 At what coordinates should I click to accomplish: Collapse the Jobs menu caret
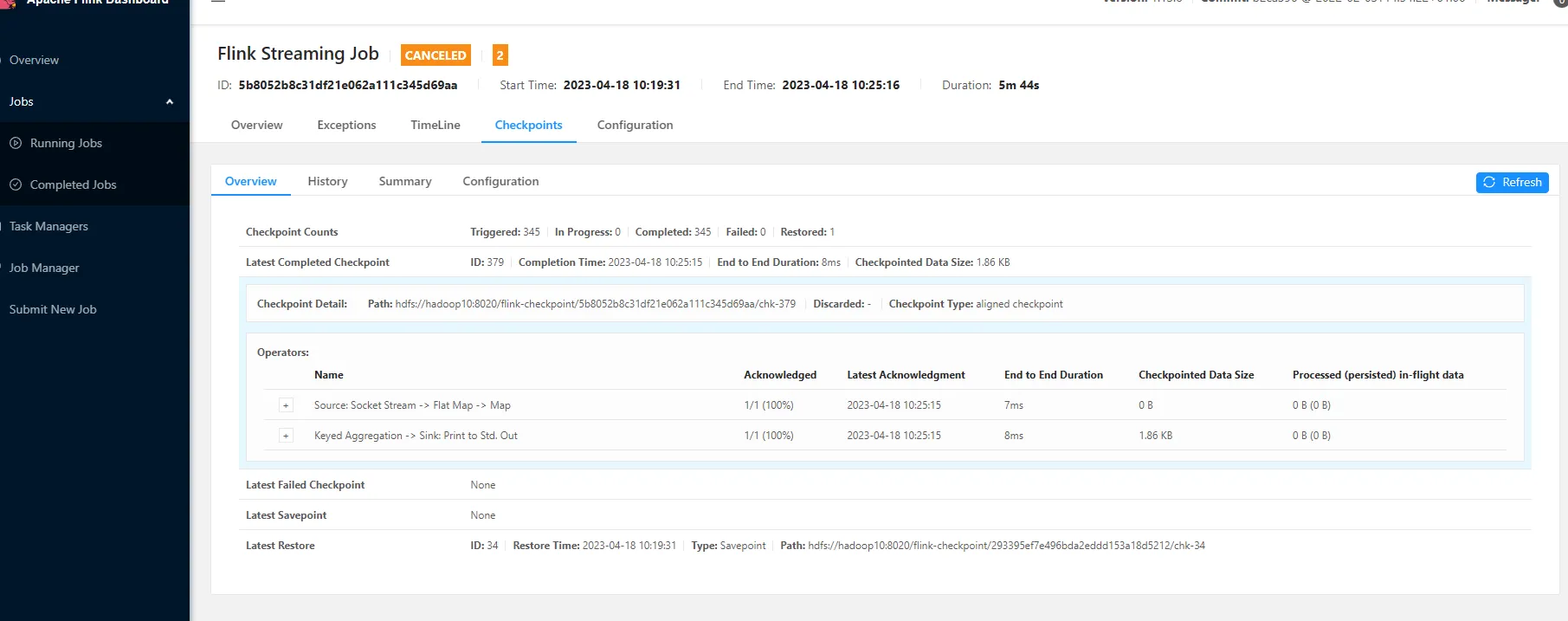point(170,101)
